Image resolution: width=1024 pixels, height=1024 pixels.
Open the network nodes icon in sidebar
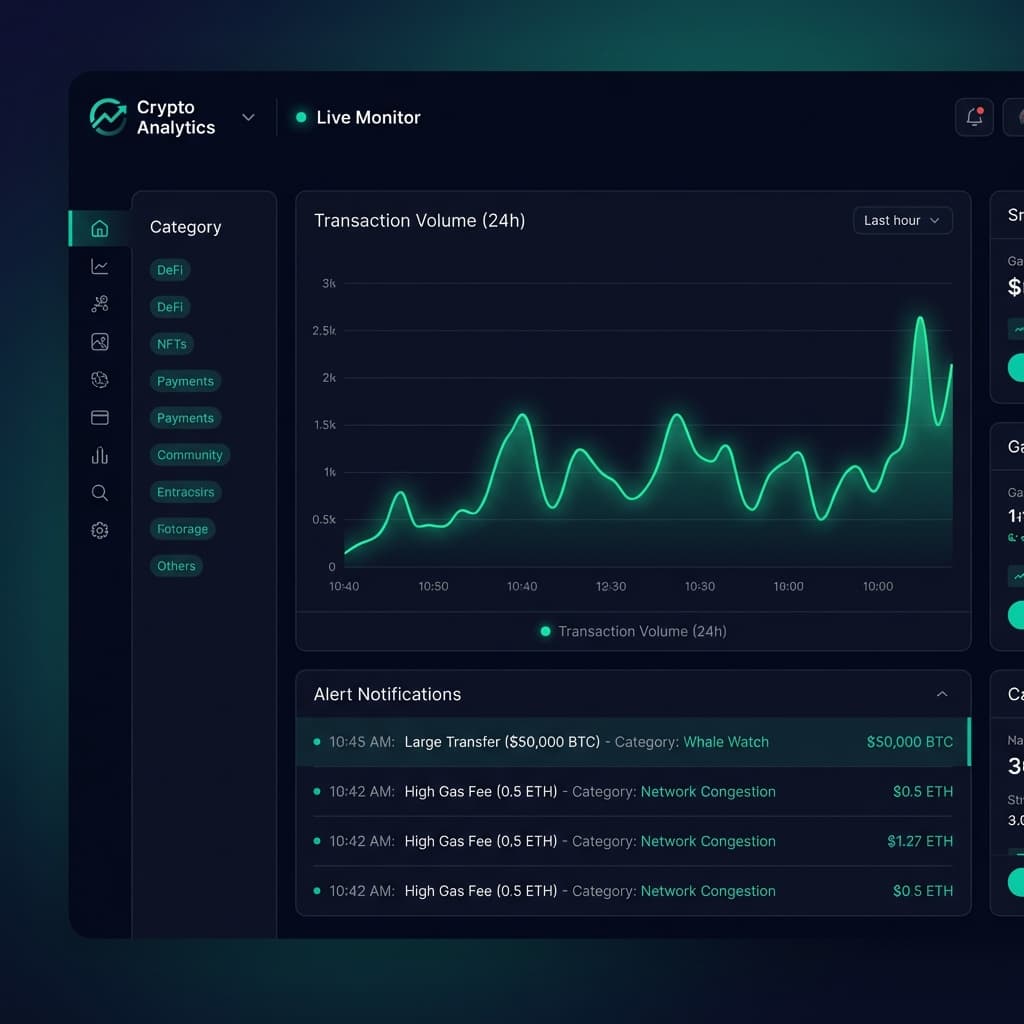(x=99, y=304)
